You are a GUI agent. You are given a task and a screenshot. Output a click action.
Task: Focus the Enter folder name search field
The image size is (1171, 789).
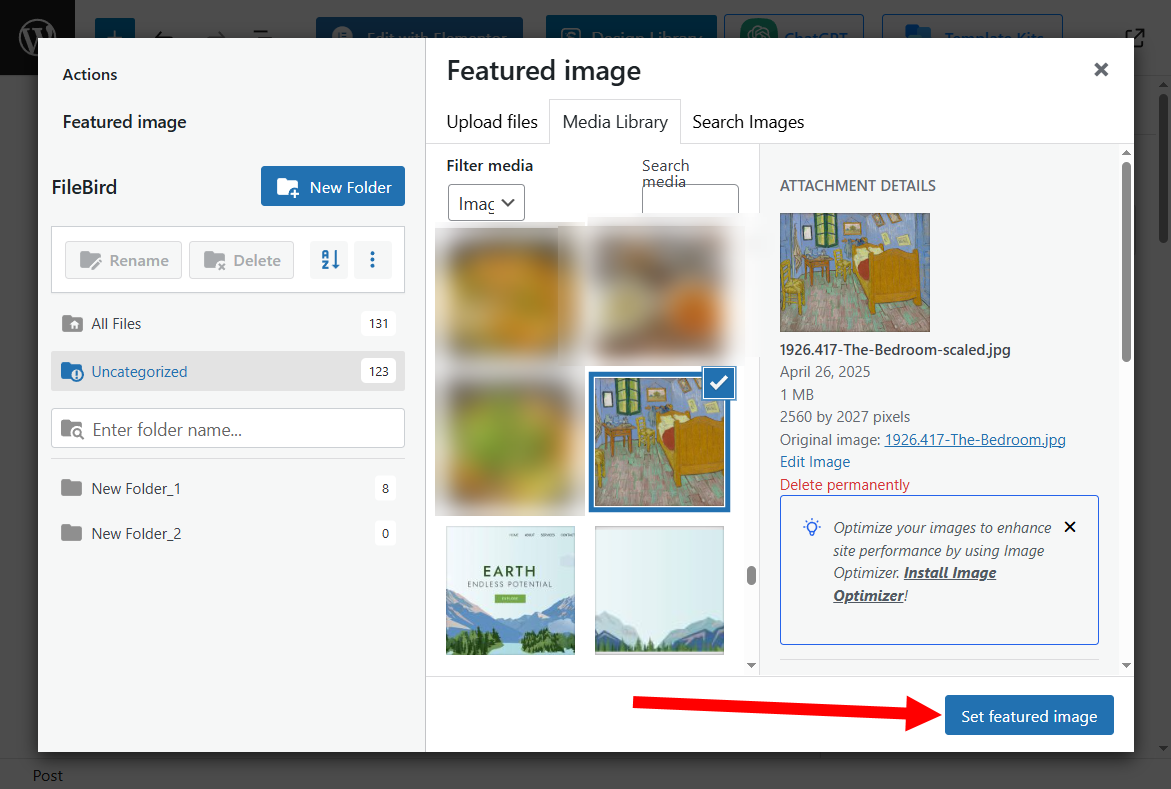[228, 429]
